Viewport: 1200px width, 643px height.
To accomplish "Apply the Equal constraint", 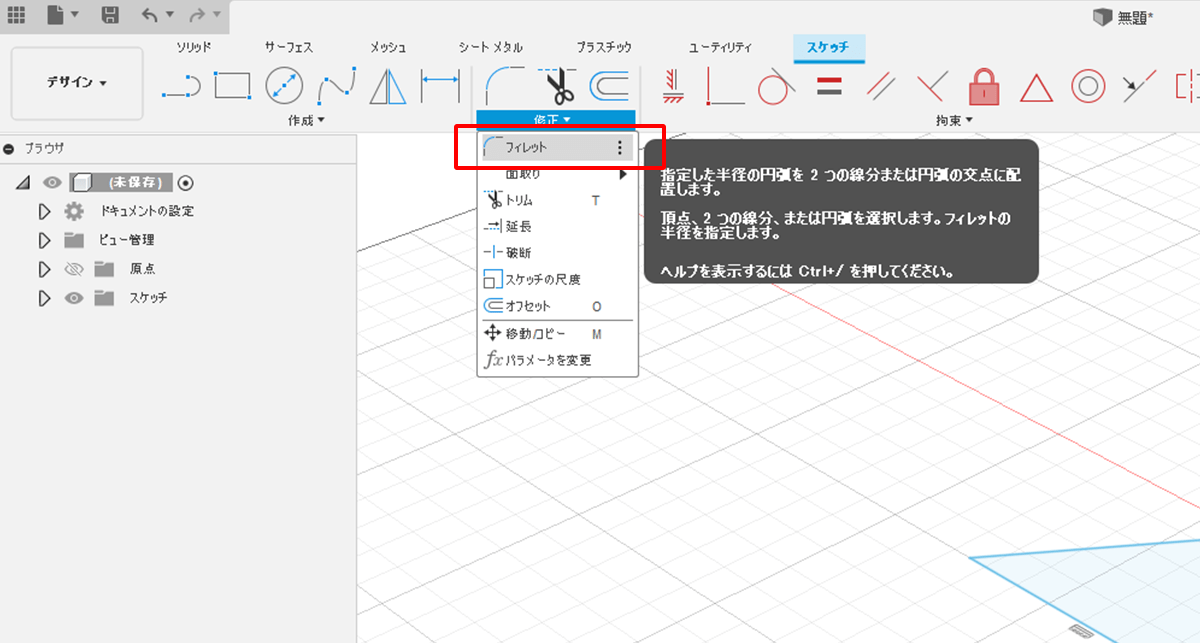I will (x=828, y=86).
